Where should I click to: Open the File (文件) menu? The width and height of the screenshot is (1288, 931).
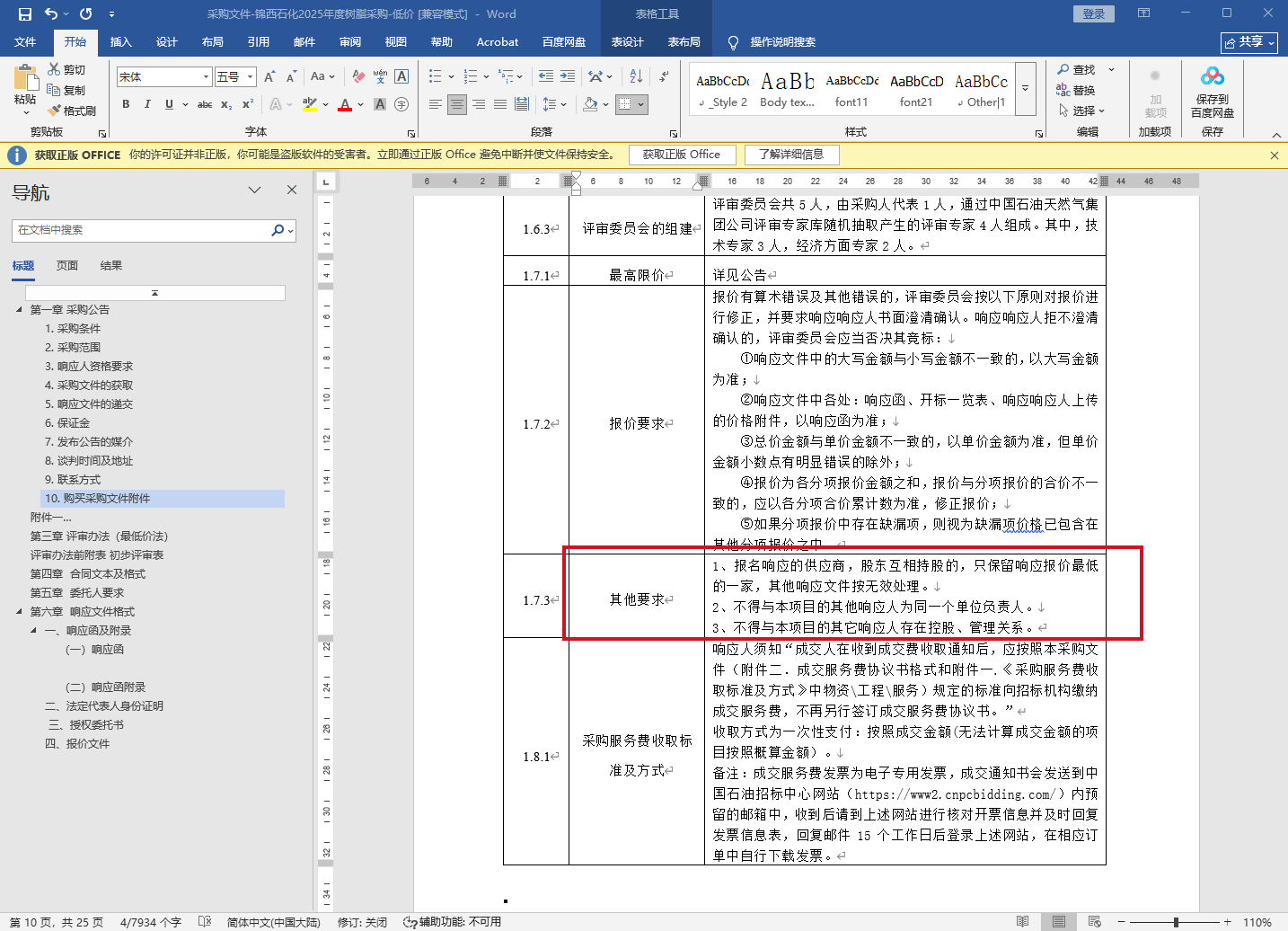click(25, 42)
